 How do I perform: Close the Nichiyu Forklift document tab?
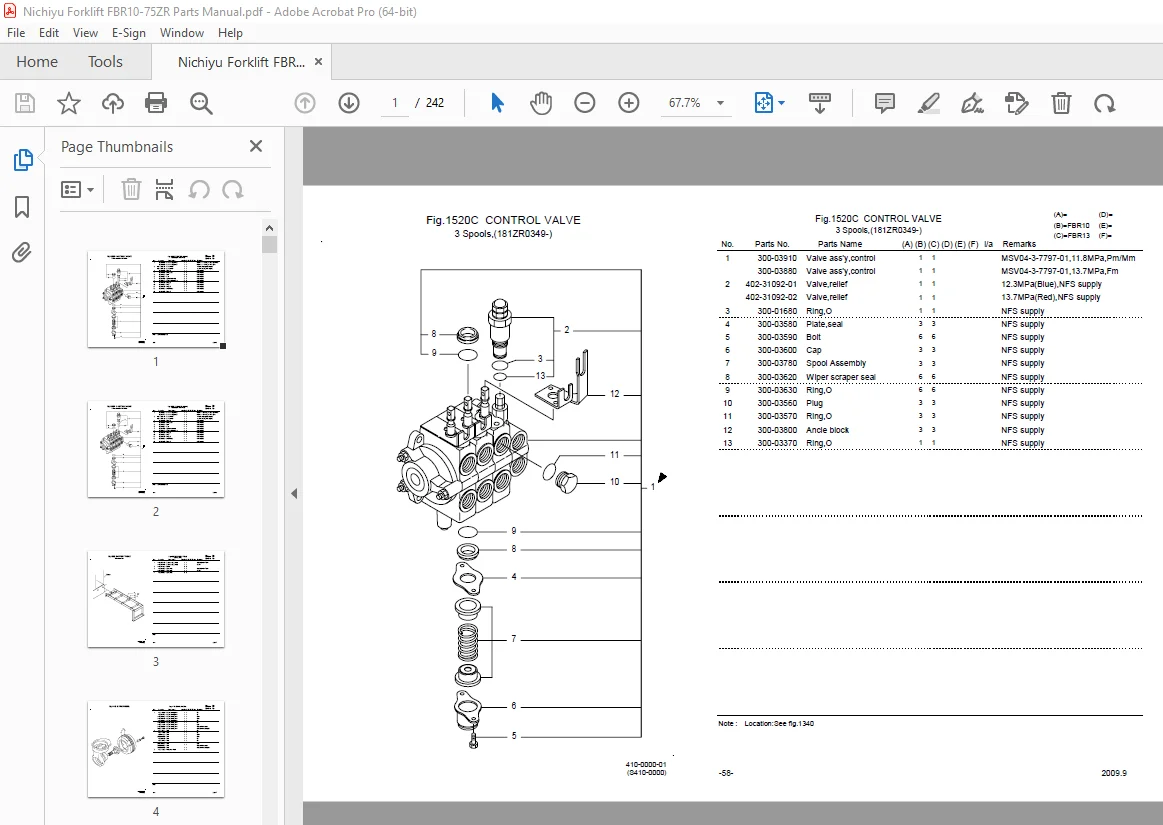pyautogui.click(x=318, y=62)
